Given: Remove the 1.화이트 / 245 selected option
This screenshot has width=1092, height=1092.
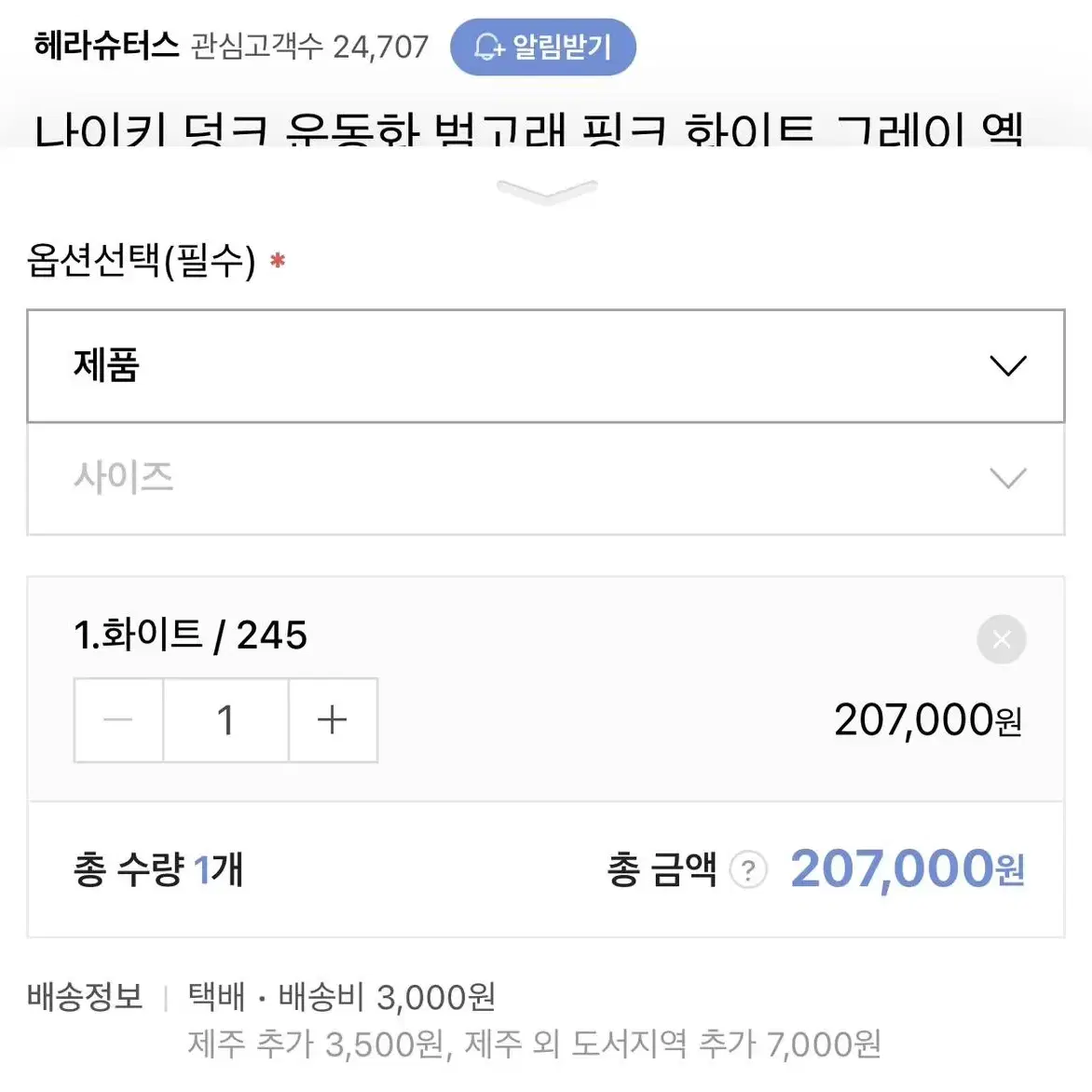Looking at the screenshot, I should pyautogui.click(x=1002, y=638).
